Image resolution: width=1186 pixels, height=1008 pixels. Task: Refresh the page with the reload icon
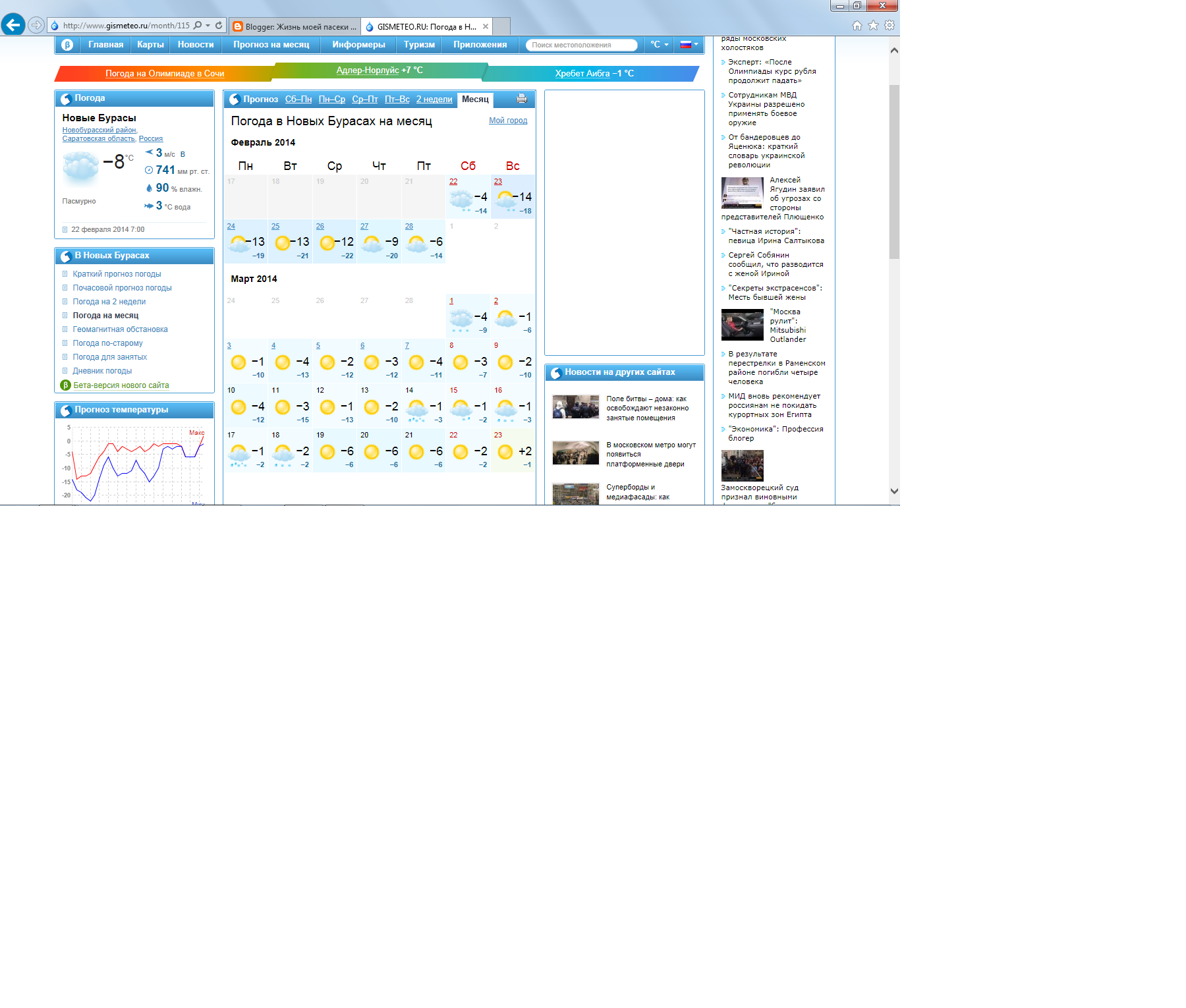point(219,26)
